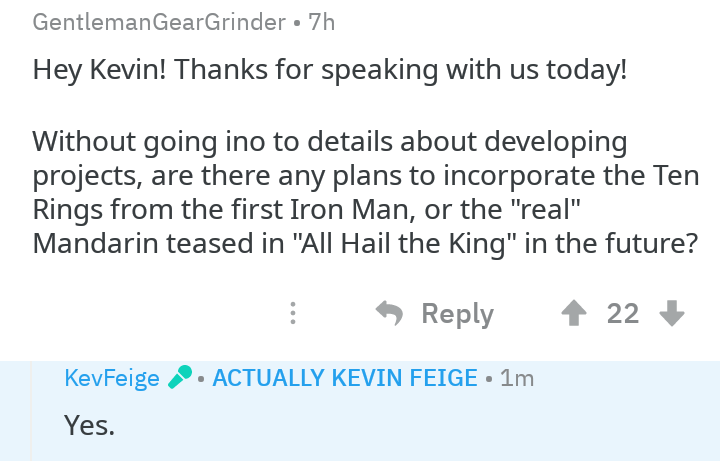The image size is (720, 461).
Task: Click the 1m reply timestamp
Action: click(518, 378)
